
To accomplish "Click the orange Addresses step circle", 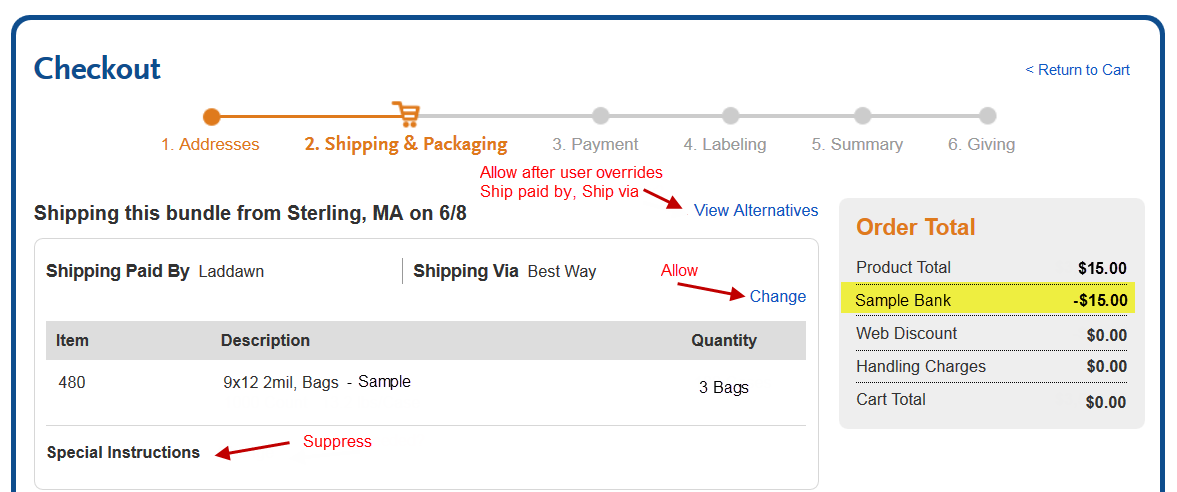I will point(212,116).
